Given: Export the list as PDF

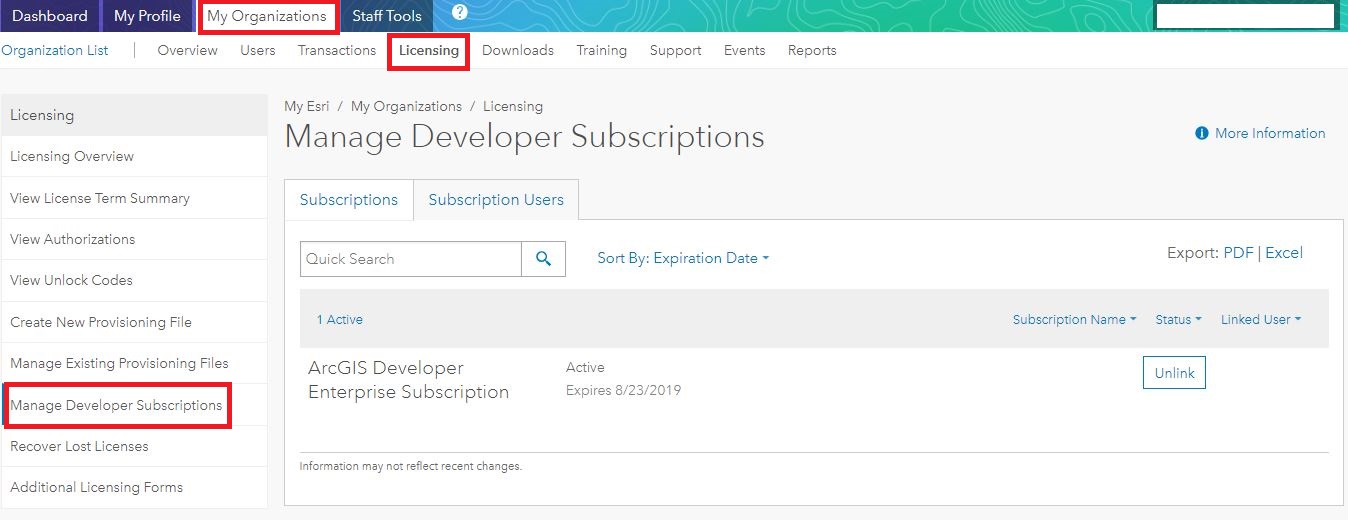Looking at the screenshot, I should click(1238, 253).
